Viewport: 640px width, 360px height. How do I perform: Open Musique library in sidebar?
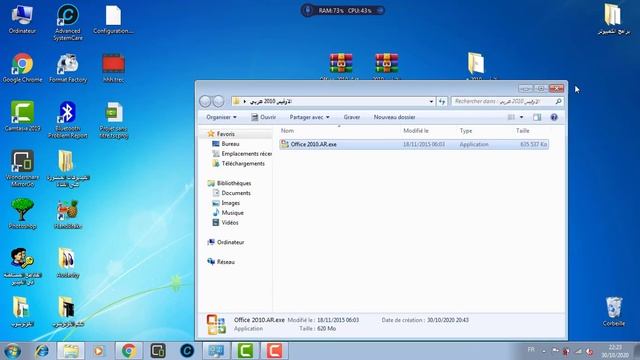[x=228, y=213]
